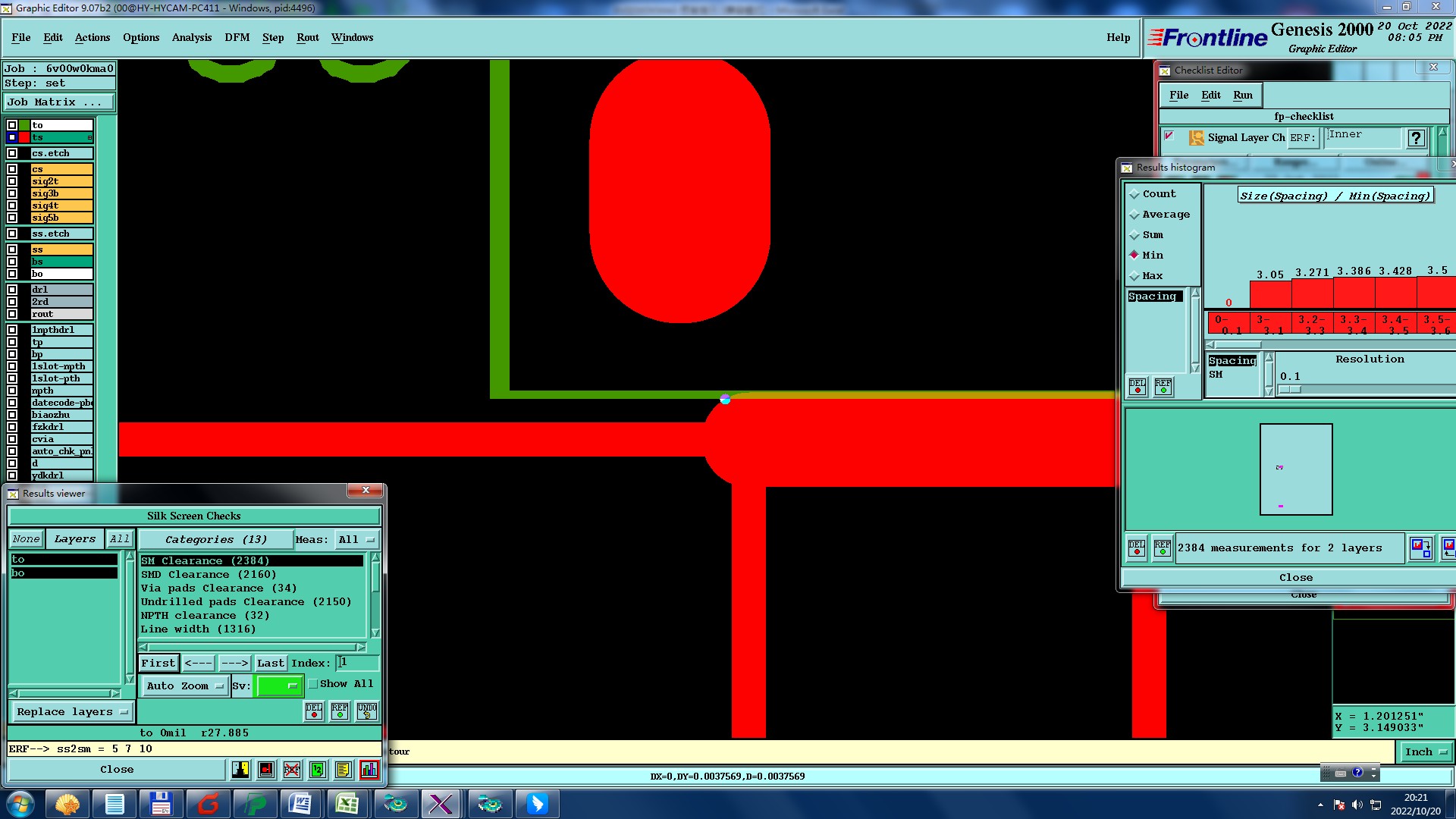Click DEL icon beside measurements count
The width and height of the screenshot is (1456, 819).
[1137, 548]
